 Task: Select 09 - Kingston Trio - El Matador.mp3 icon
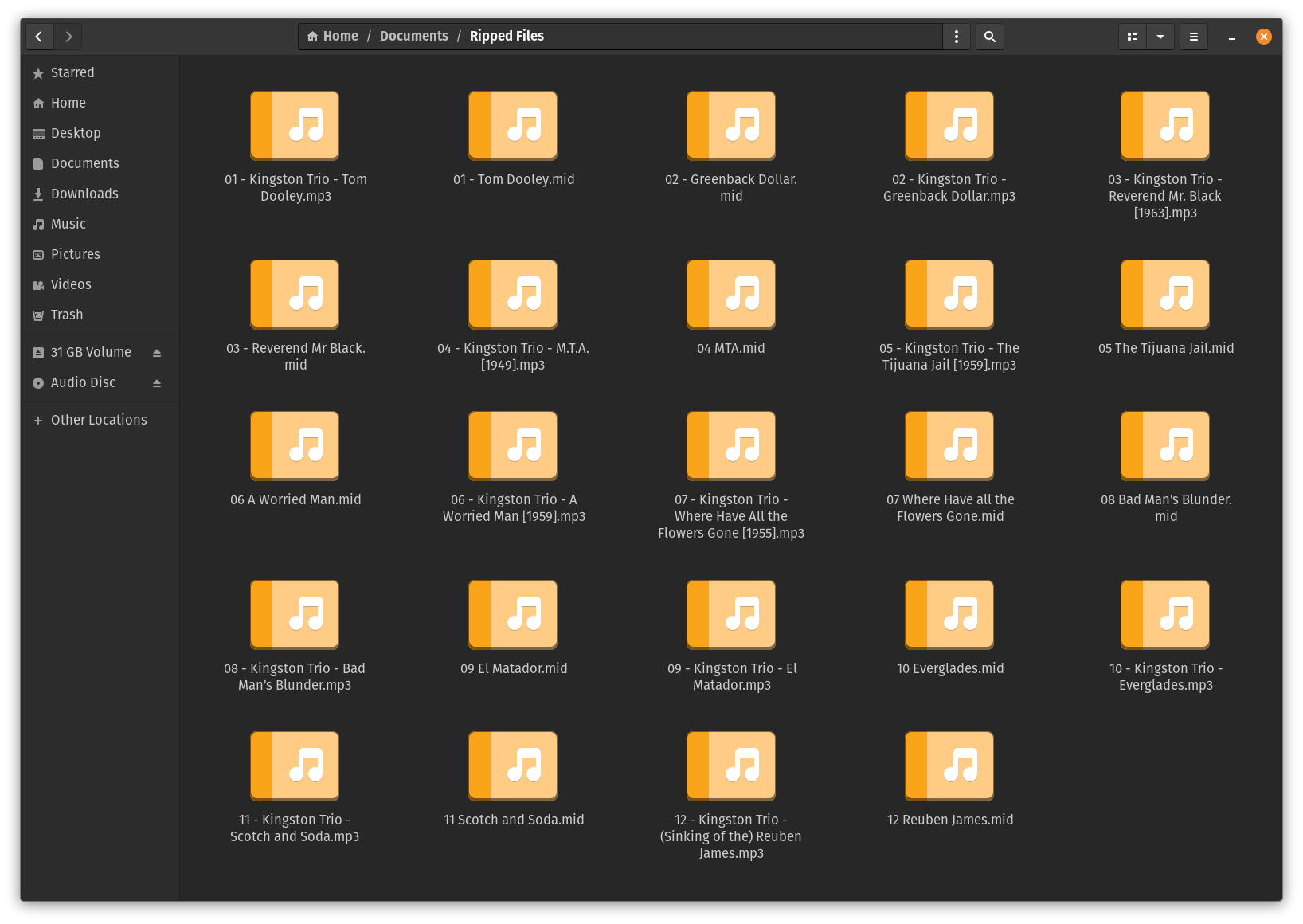pos(731,615)
